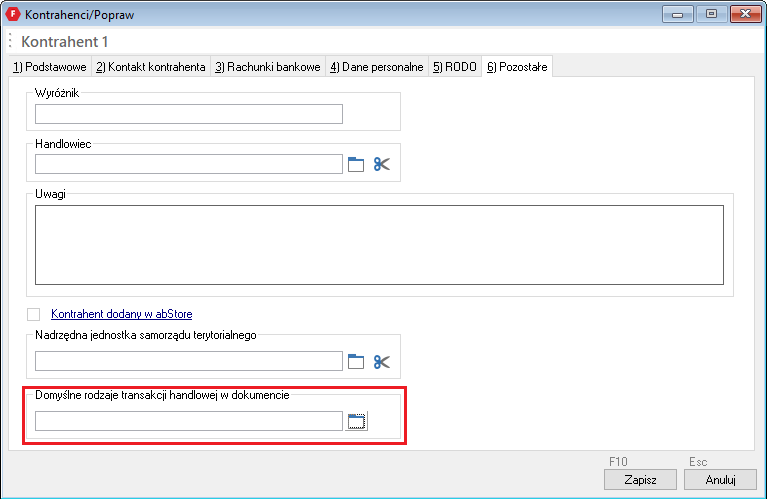The height and width of the screenshot is (499, 768).
Task: Open picker for Domyślne rodzaje transakcji handlowej
Action: [x=357, y=421]
